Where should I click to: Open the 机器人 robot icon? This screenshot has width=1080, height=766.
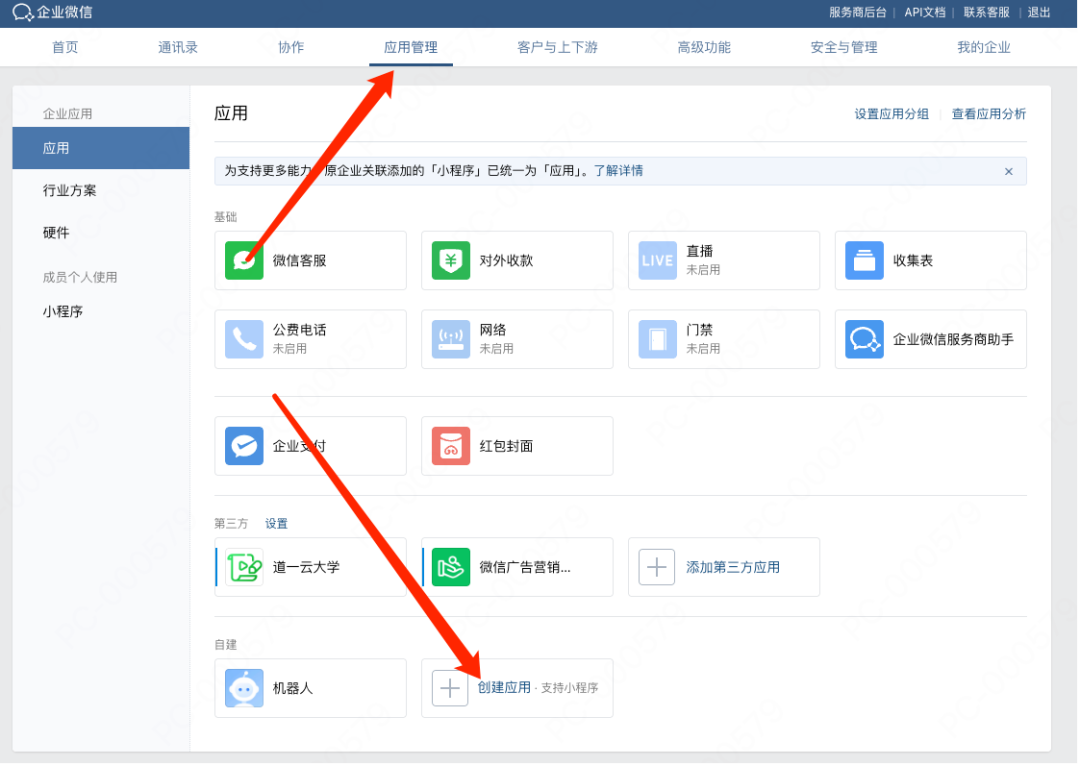point(244,688)
